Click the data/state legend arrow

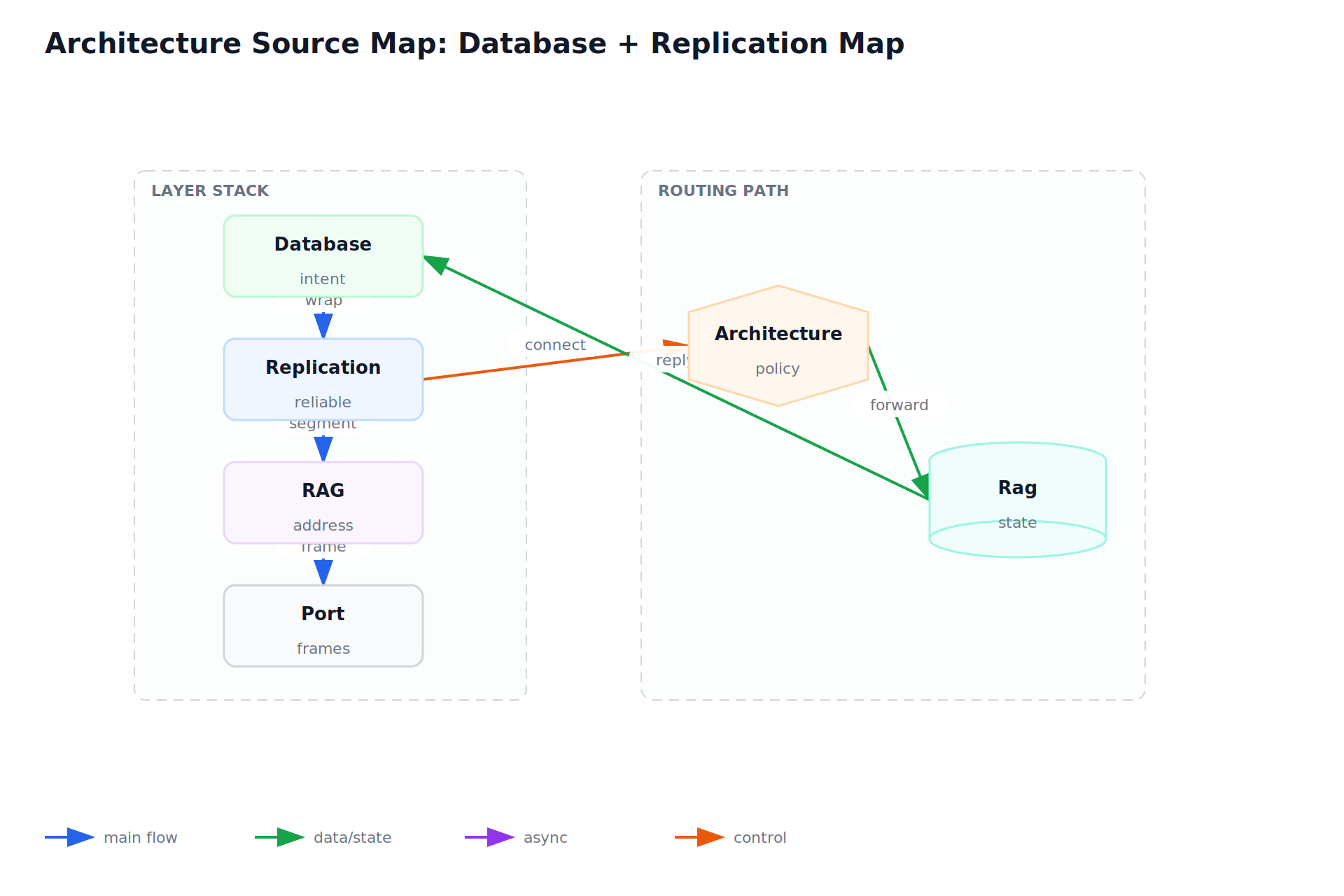[280, 837]
